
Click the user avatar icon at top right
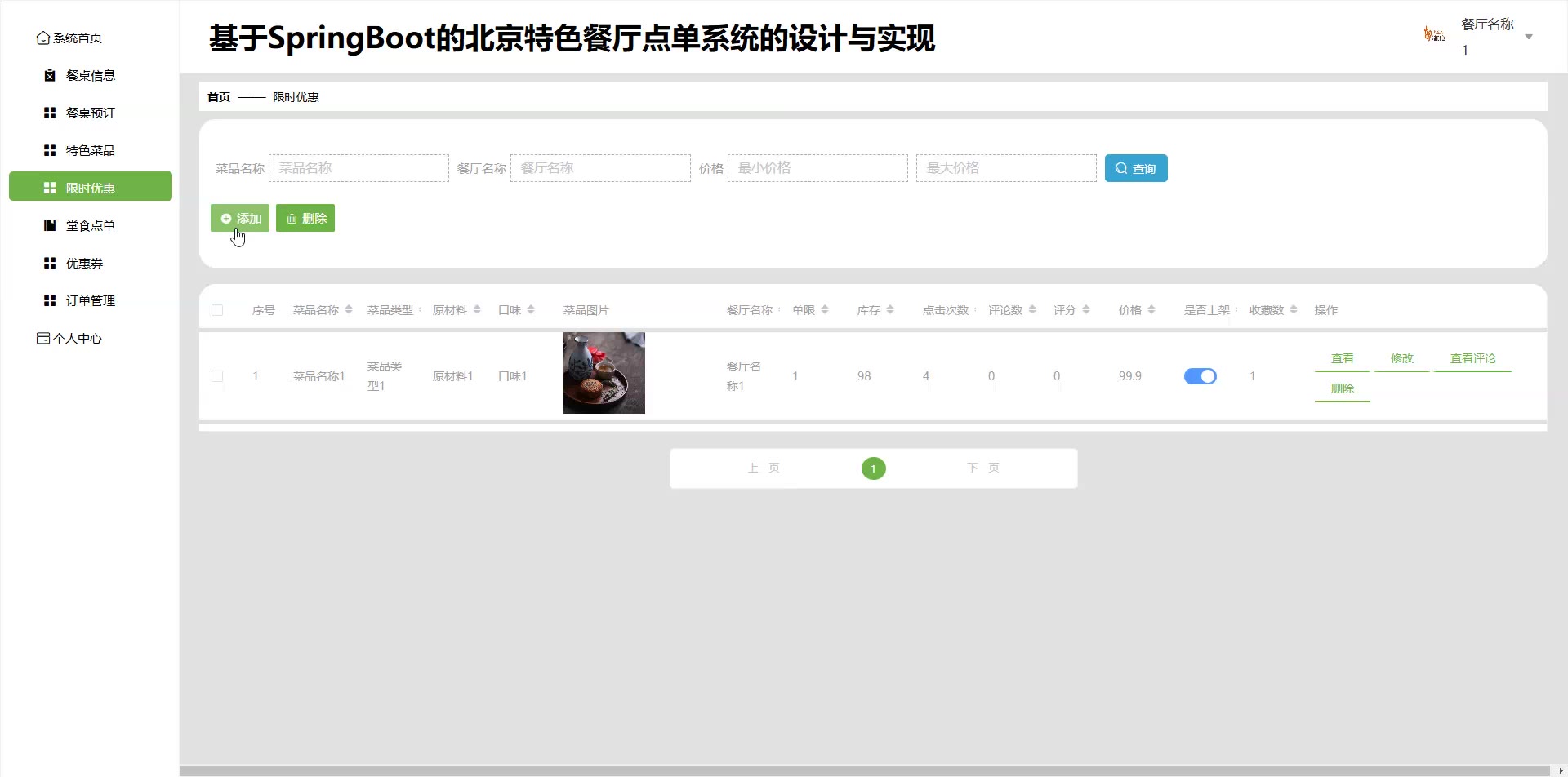[1434, 34]
